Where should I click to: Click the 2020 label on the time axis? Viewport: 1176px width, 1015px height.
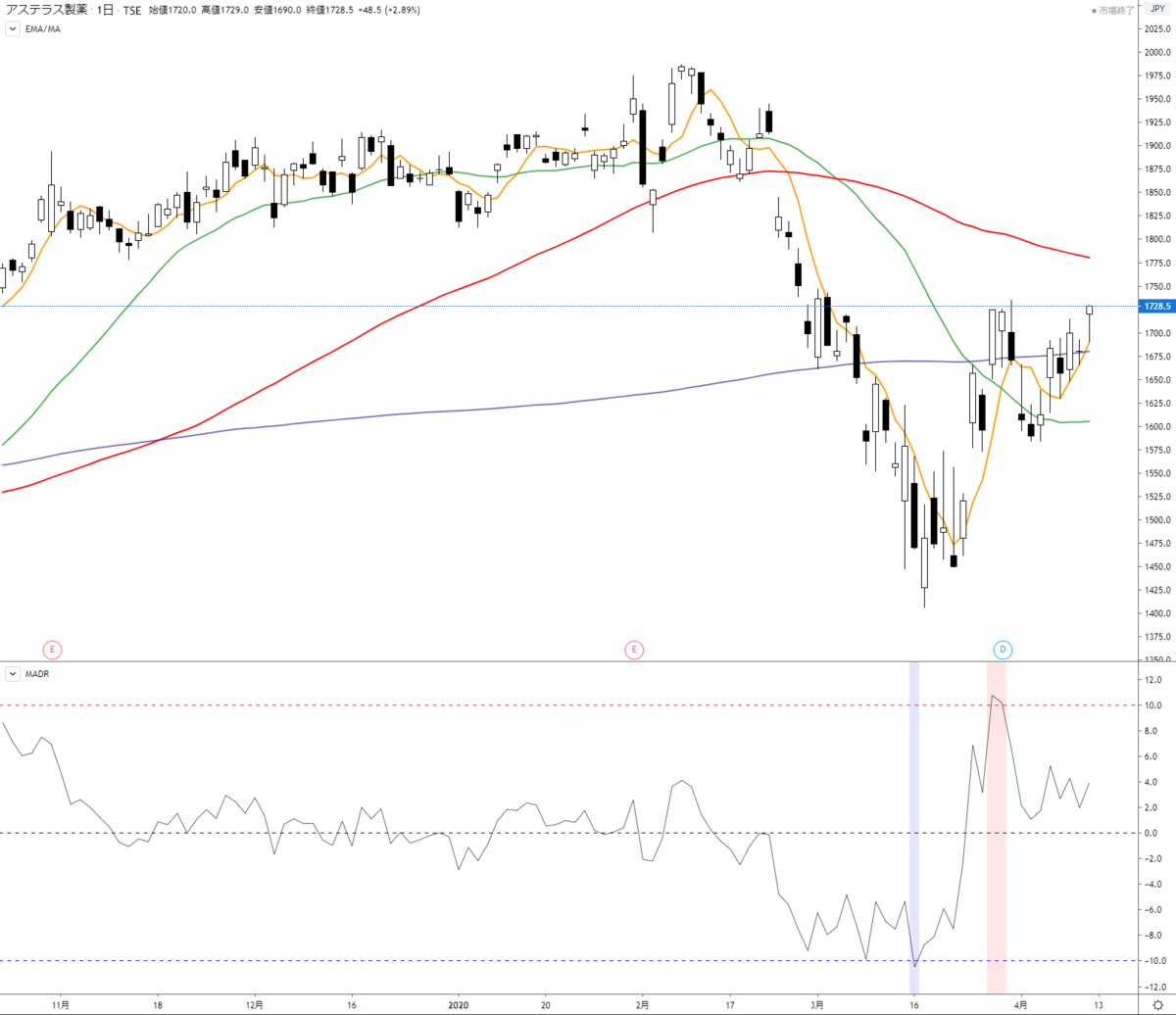459,1004
